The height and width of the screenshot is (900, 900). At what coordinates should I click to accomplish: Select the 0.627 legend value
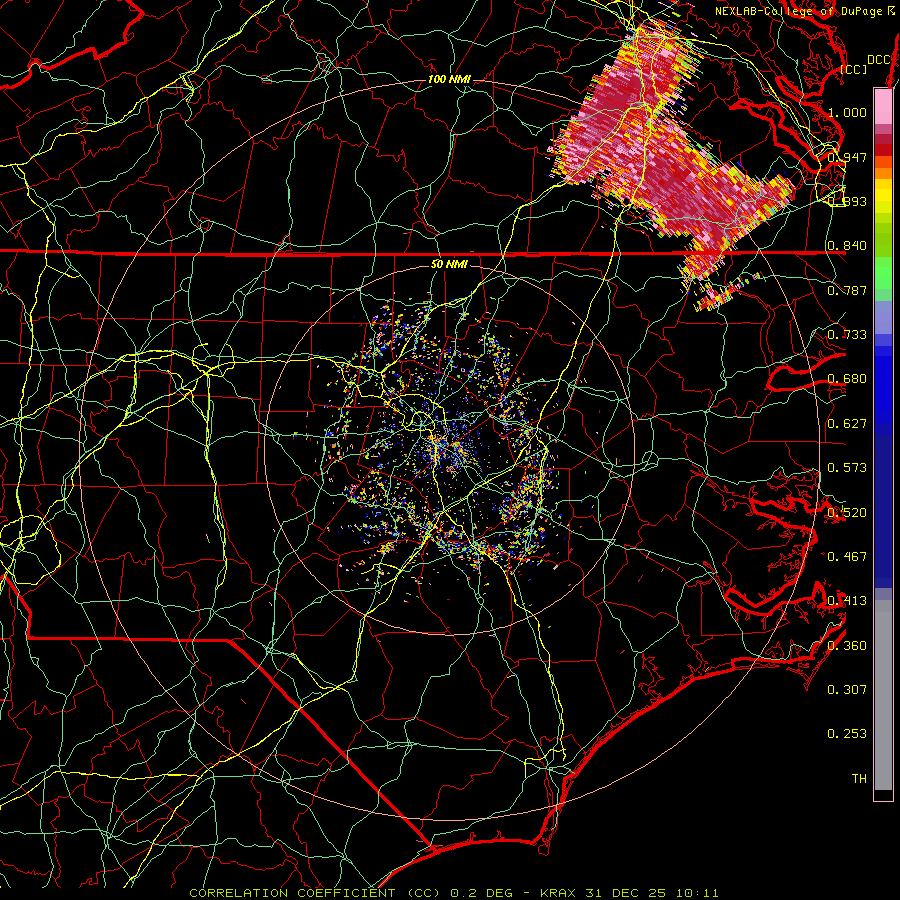click(847, 424)
